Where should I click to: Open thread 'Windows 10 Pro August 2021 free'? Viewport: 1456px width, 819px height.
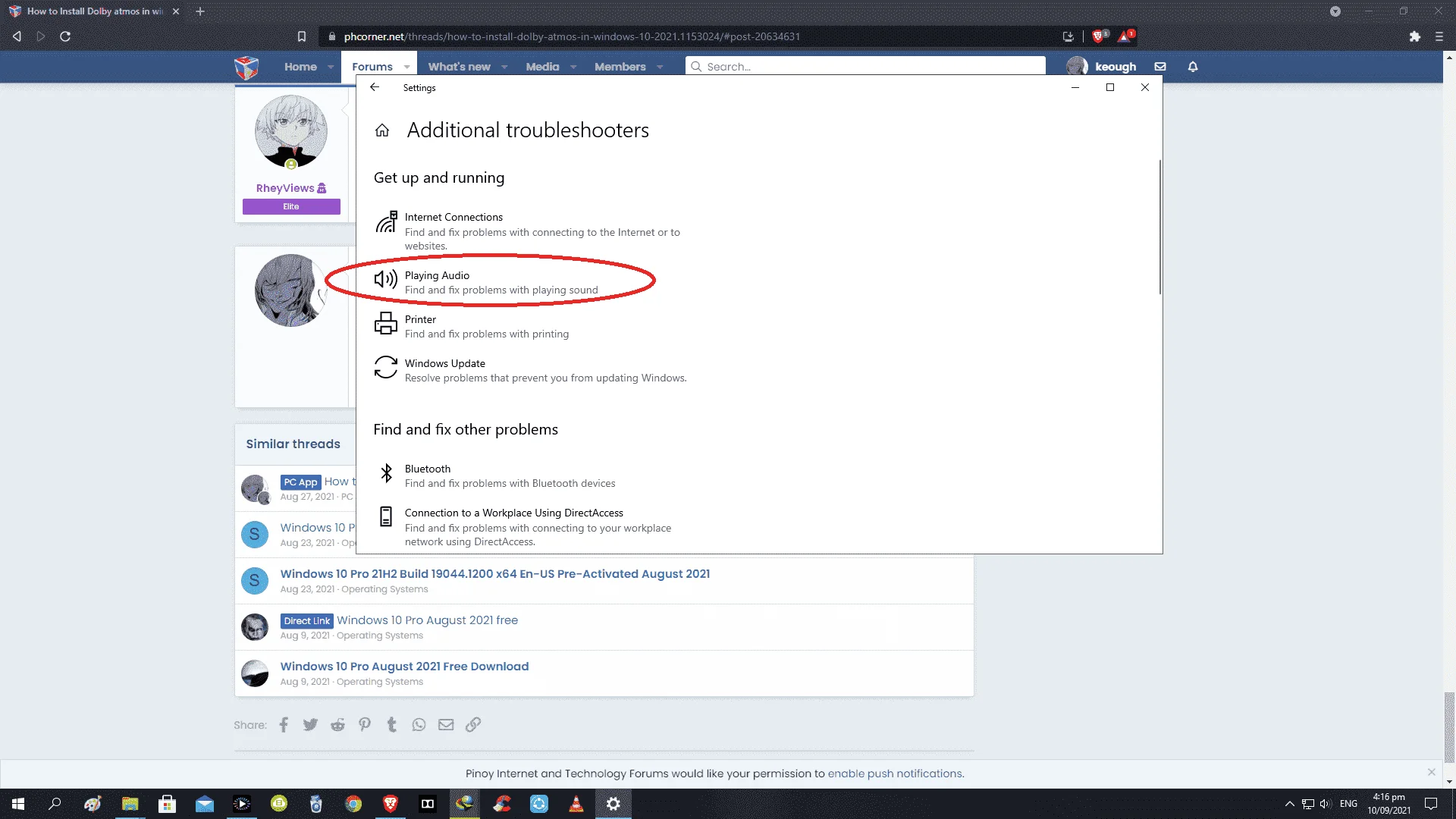click(x=428, y=620)
